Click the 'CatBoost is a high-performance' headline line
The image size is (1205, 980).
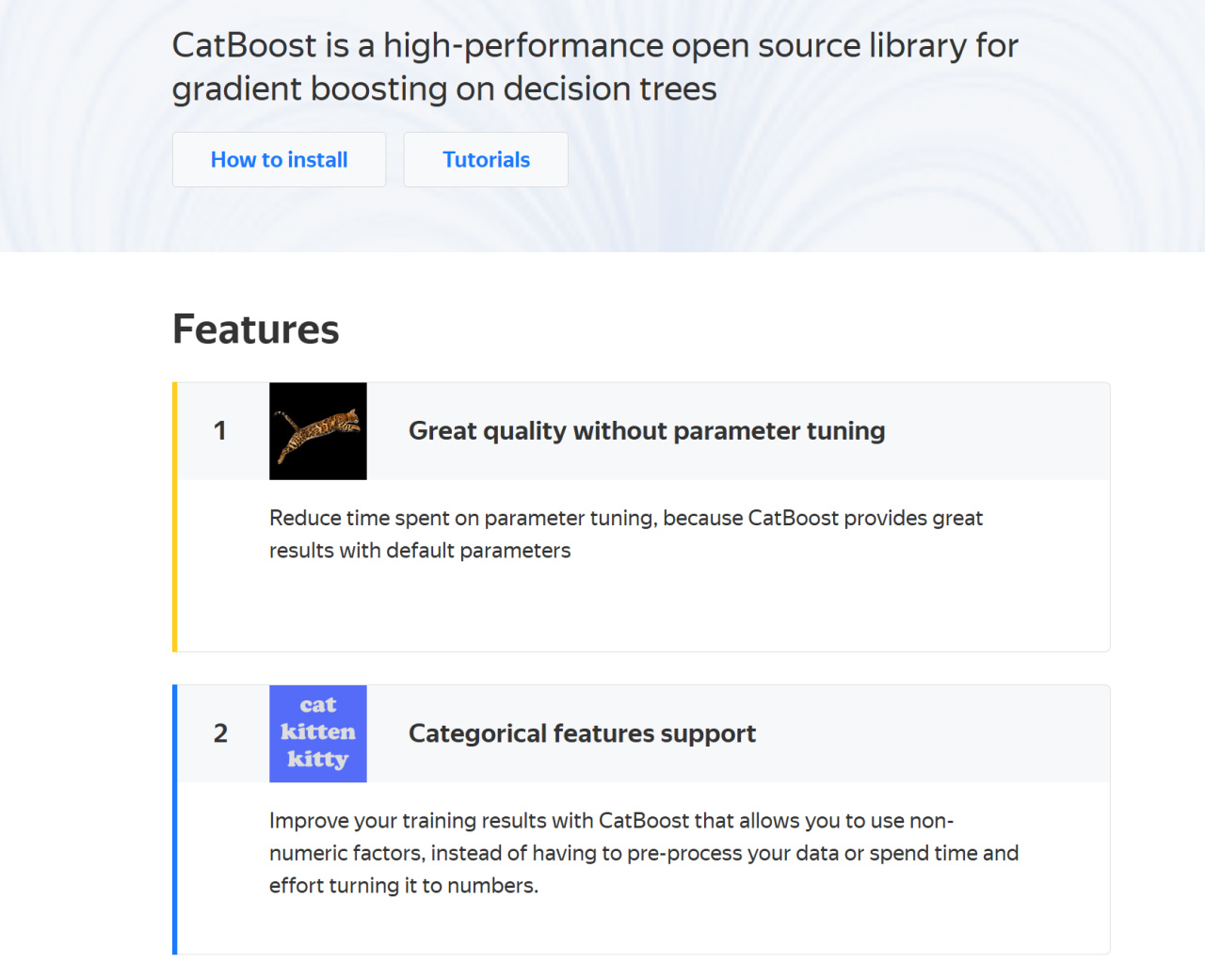pos(595,45)
